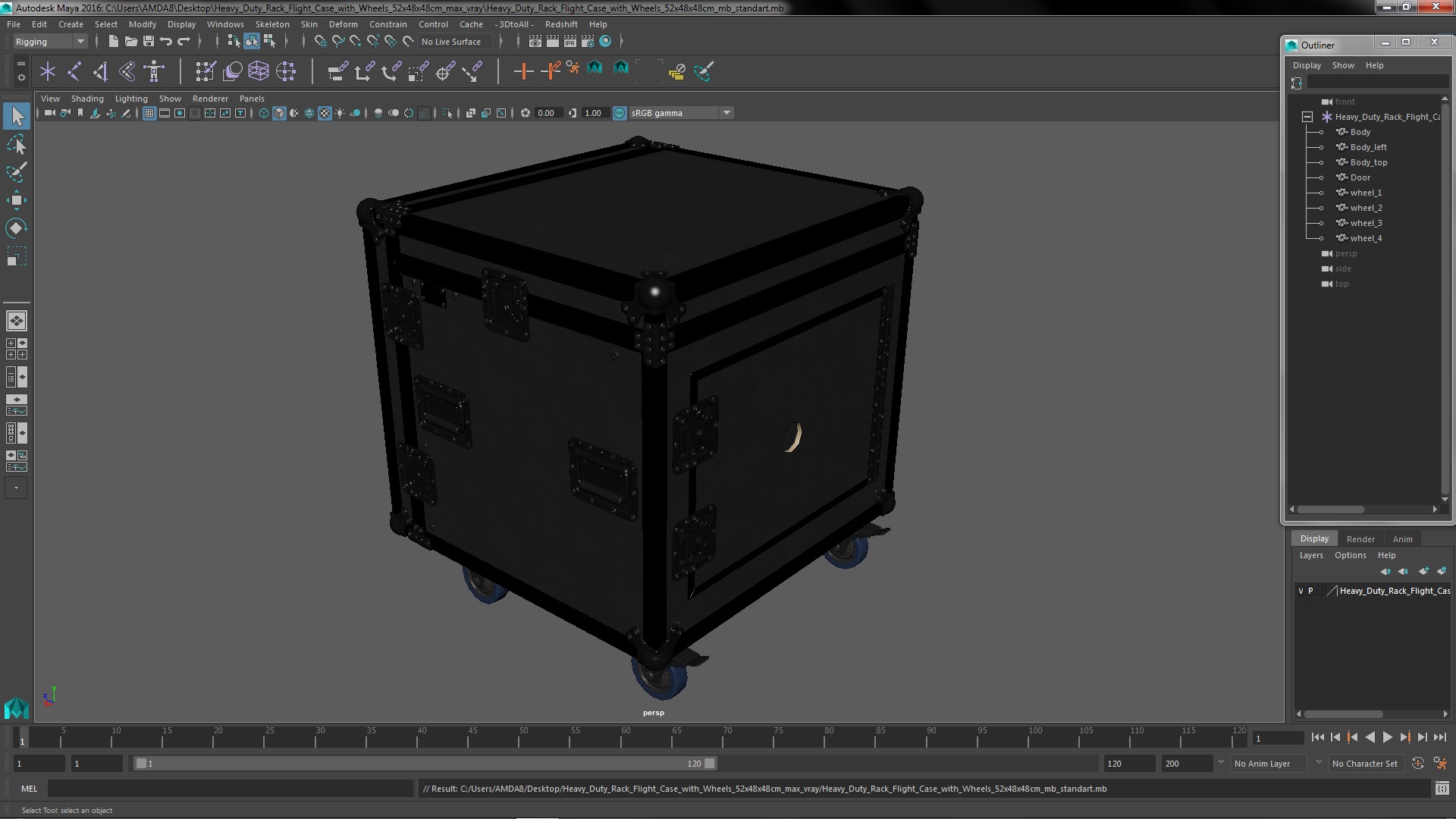
Task: Click the Paint Selection tool
Action: (x=16, y=172)
